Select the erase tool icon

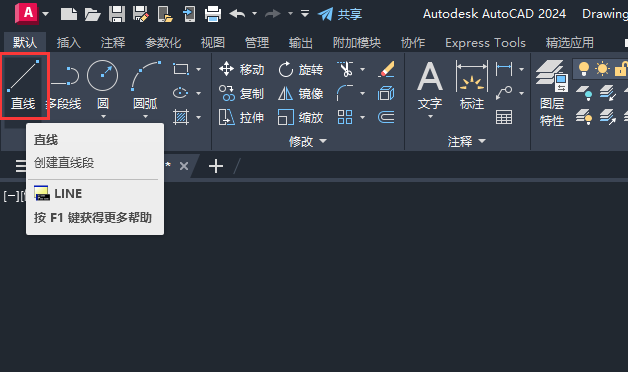pyautogui.click(x=386, y=69)
